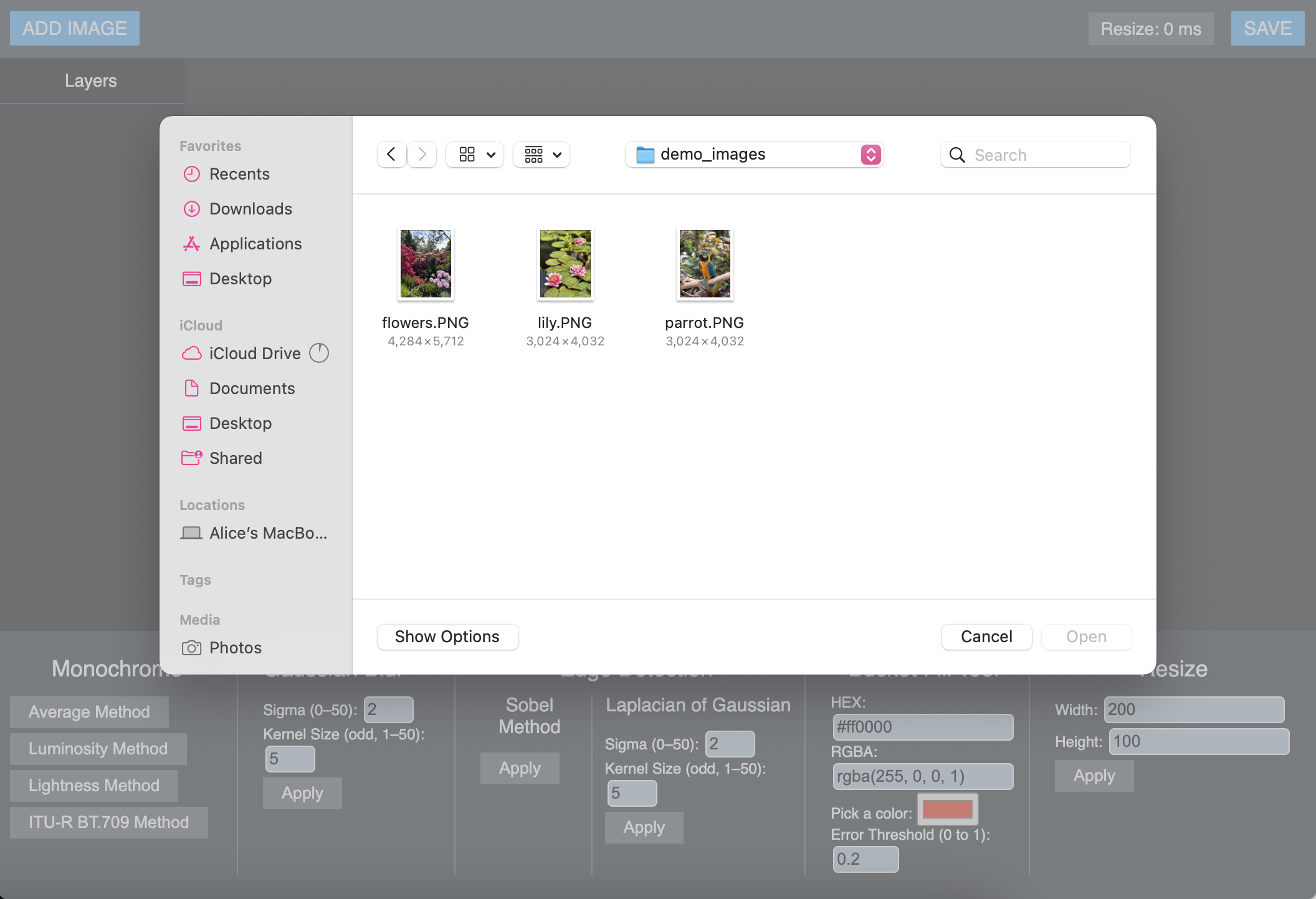Image resolution: width=1316 pixels, height=899 pixels.
Task: Expand the demo_images folder path popup
Action: click(754, 154)
